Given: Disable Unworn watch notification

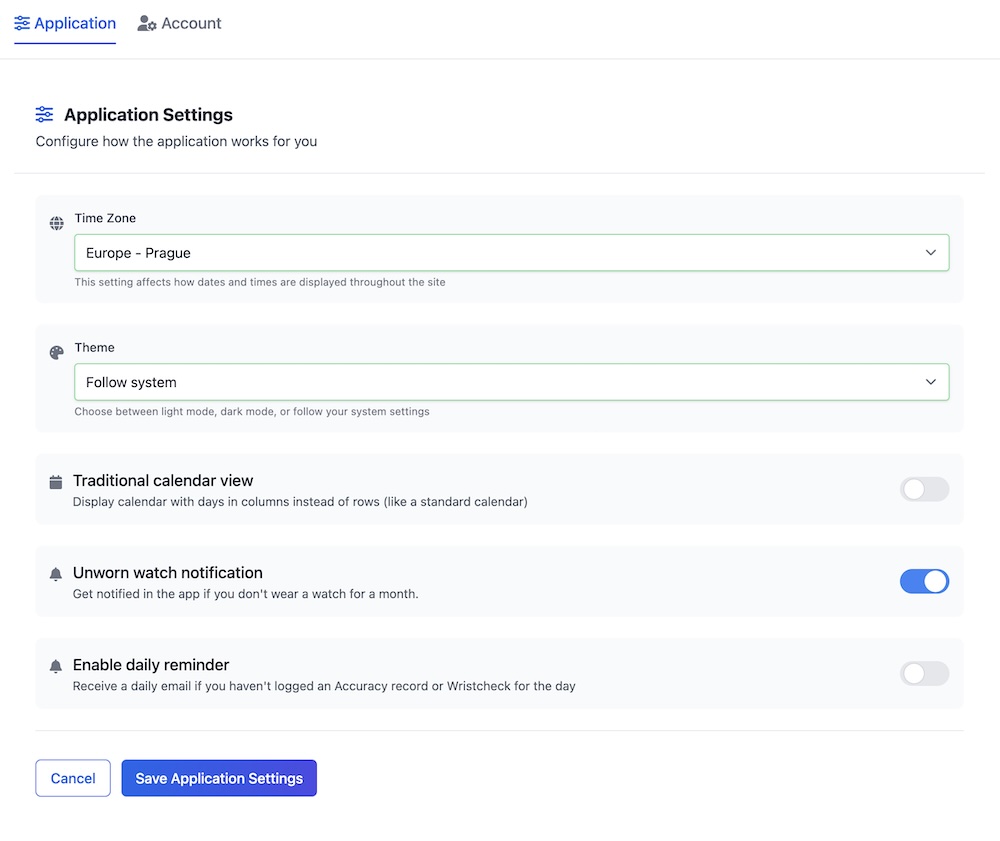Looking at the screenshot, I should (x=924, y=581).
